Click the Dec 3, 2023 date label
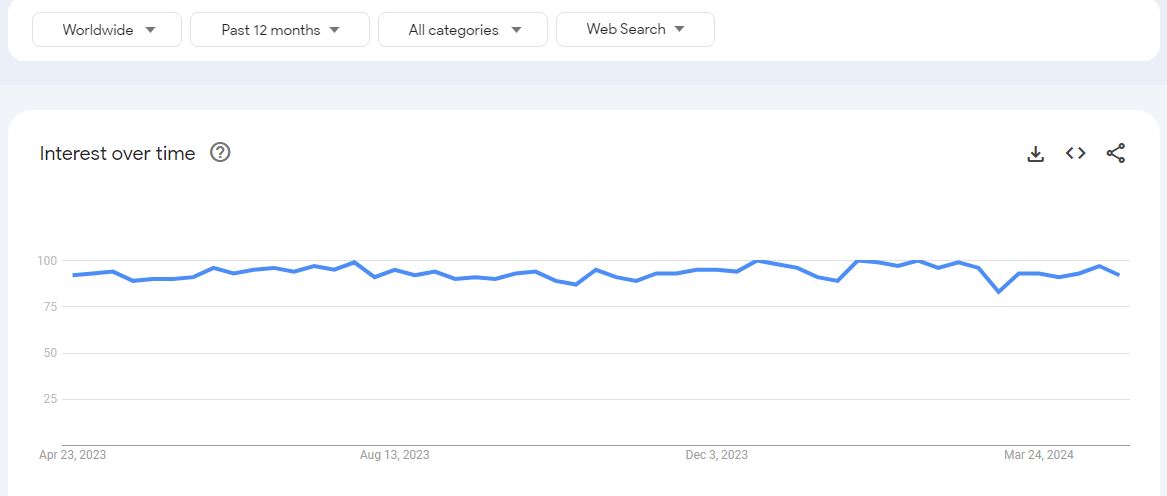 click(717, 454)
